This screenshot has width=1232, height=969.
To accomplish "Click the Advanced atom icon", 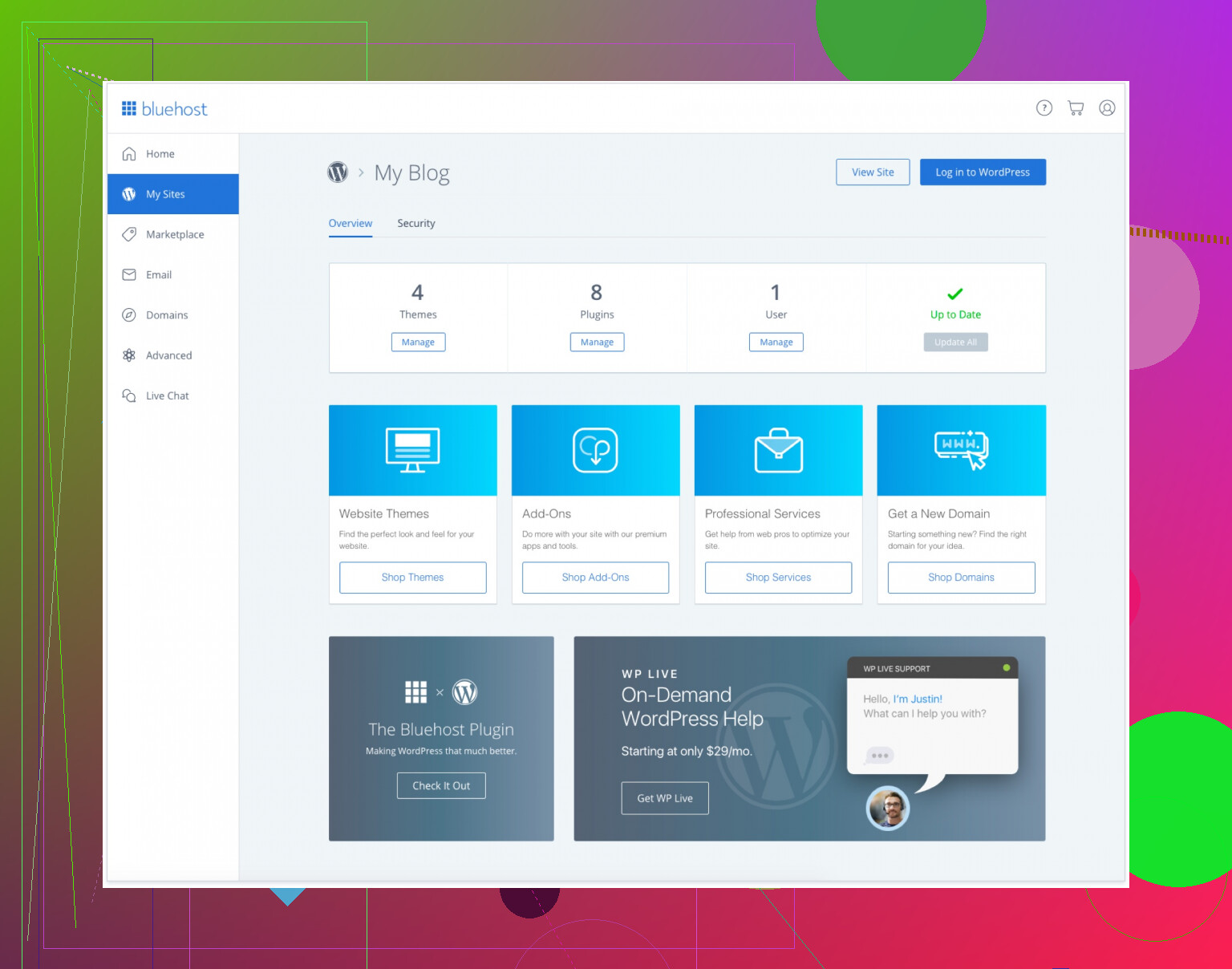I will pyautogui.click(x=129, y=355).
